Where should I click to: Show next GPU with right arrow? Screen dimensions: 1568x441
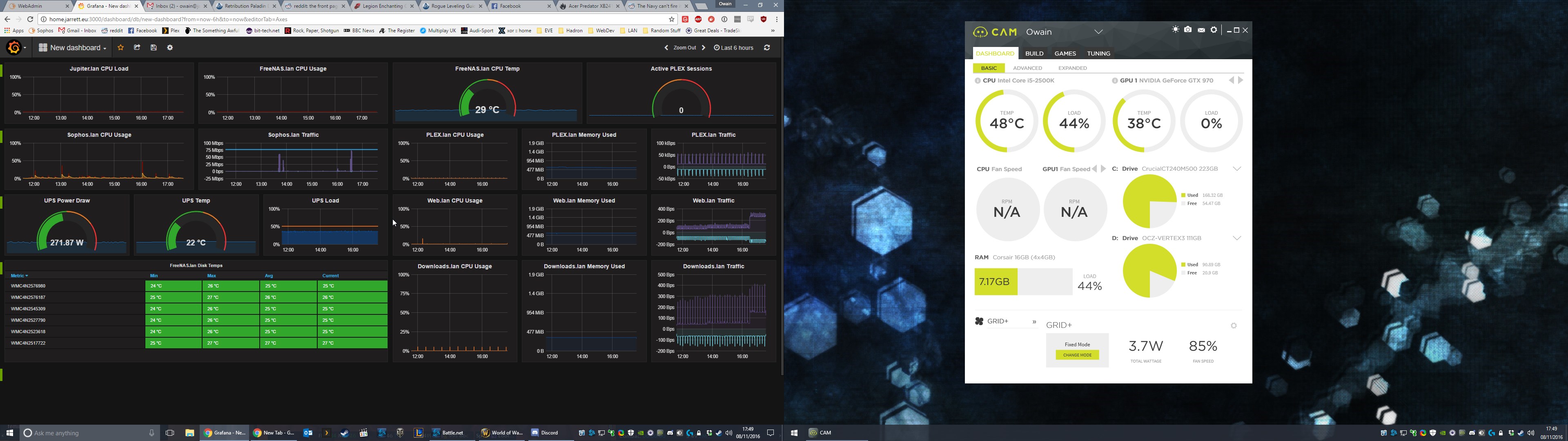(1241, 80)
